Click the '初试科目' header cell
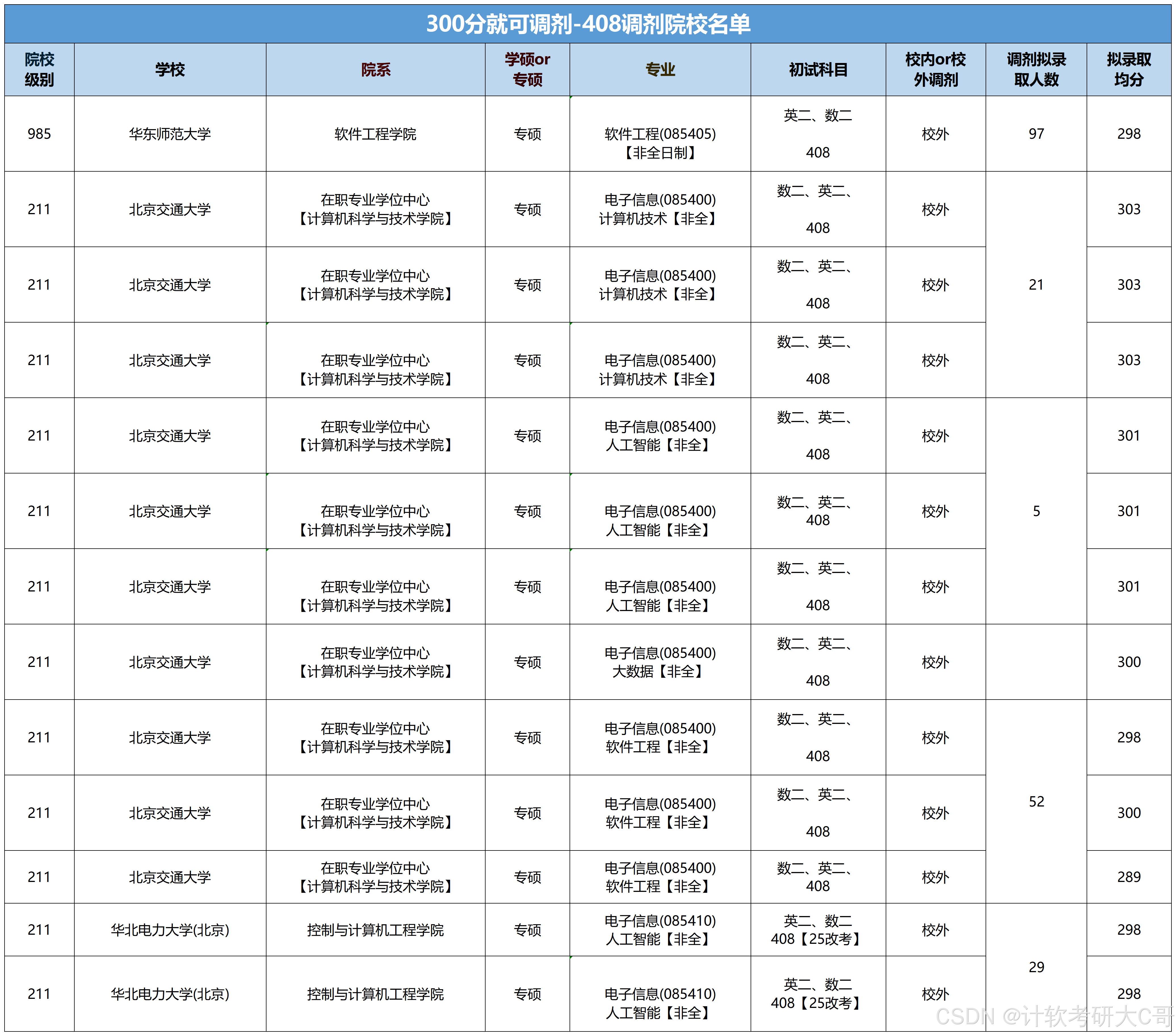1176x1036 pixels. point(818,70)
